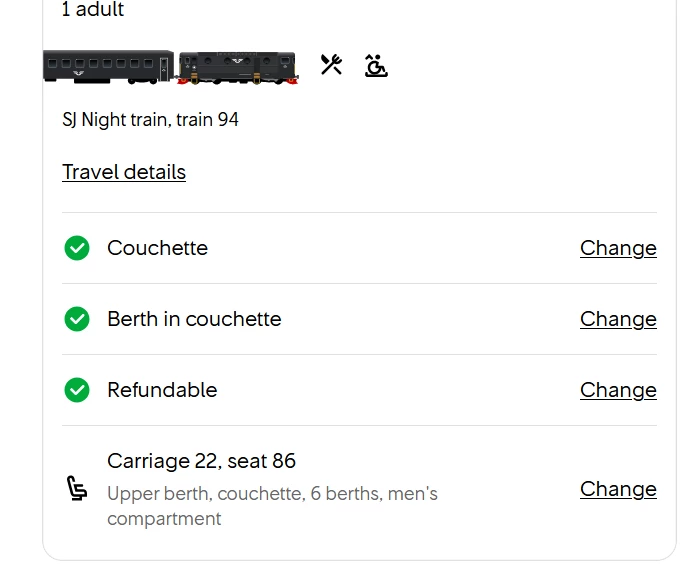Change the Refundable ticket option

pyautogui.click(x=618, y=390)
